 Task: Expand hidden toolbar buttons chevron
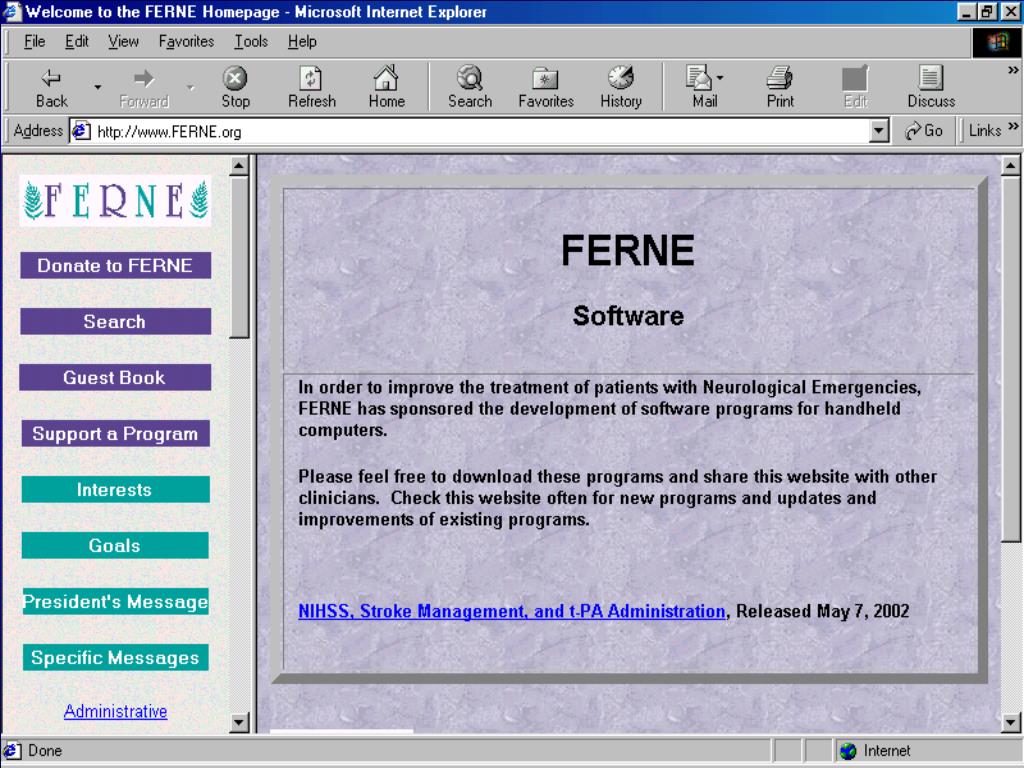1013,70
